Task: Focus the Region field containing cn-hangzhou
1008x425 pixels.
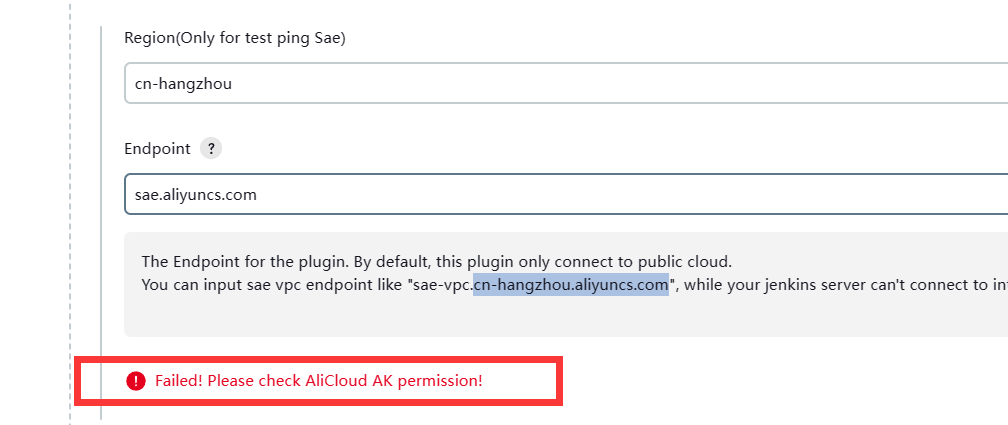Action: [x=566, y=83]
